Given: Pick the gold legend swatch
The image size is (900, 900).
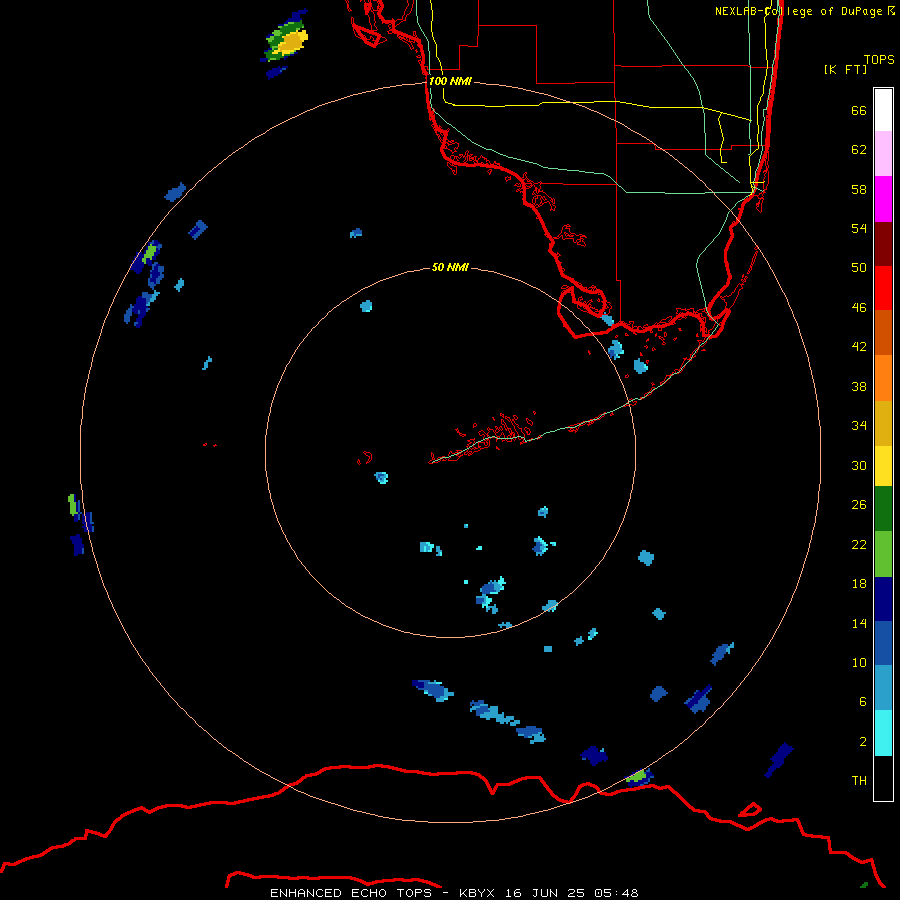Looking at the screenshot, I should (x=883, y=423).
